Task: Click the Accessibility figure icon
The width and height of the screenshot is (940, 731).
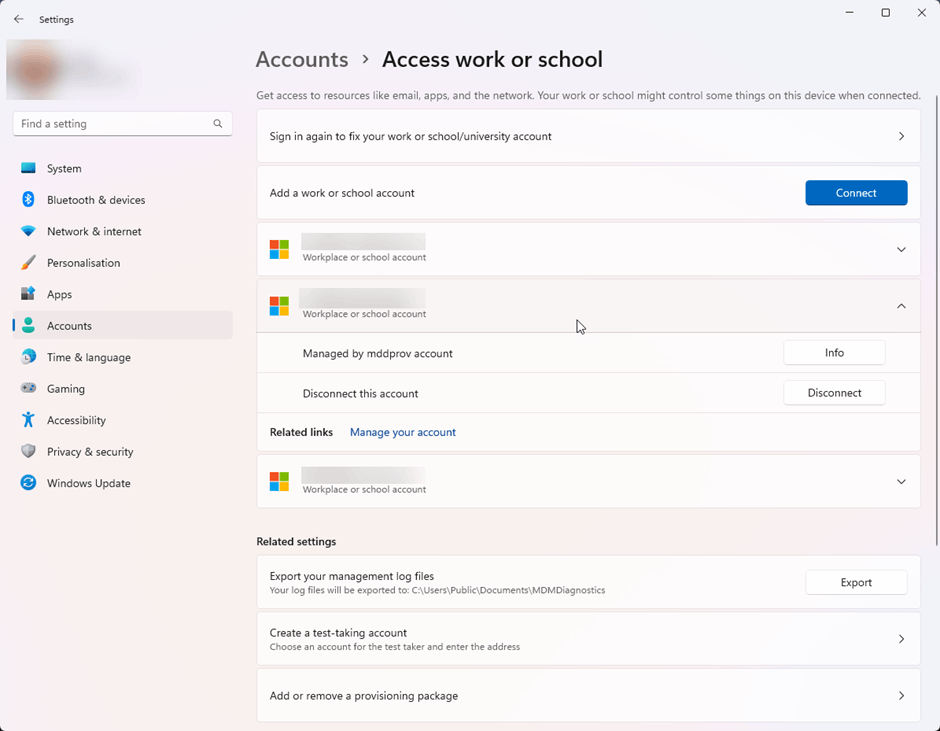Action: [28, 419]
